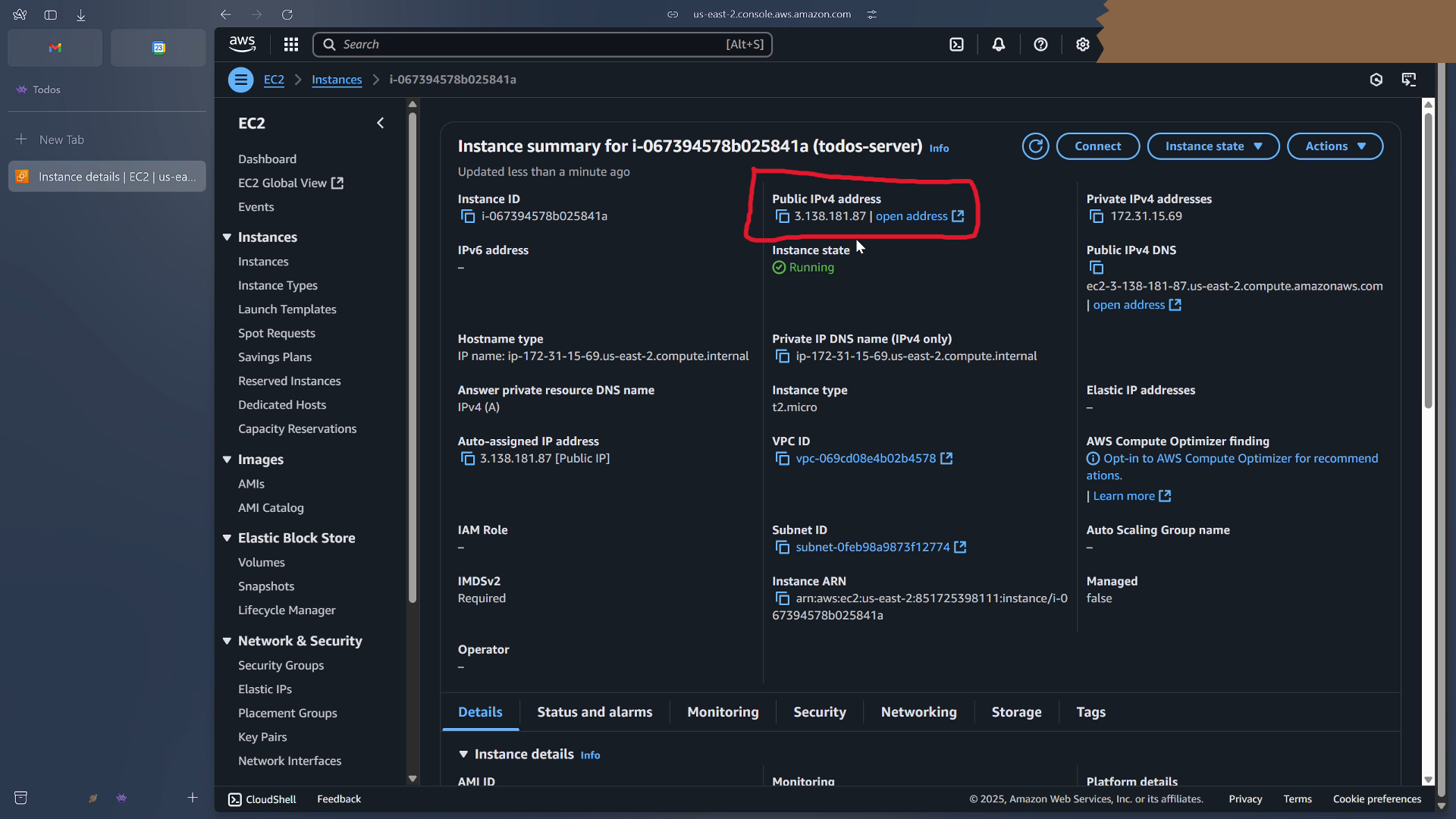Open Key Pairs in side nav
This screenshot has height=819, width=1456.
pos(262,738)
